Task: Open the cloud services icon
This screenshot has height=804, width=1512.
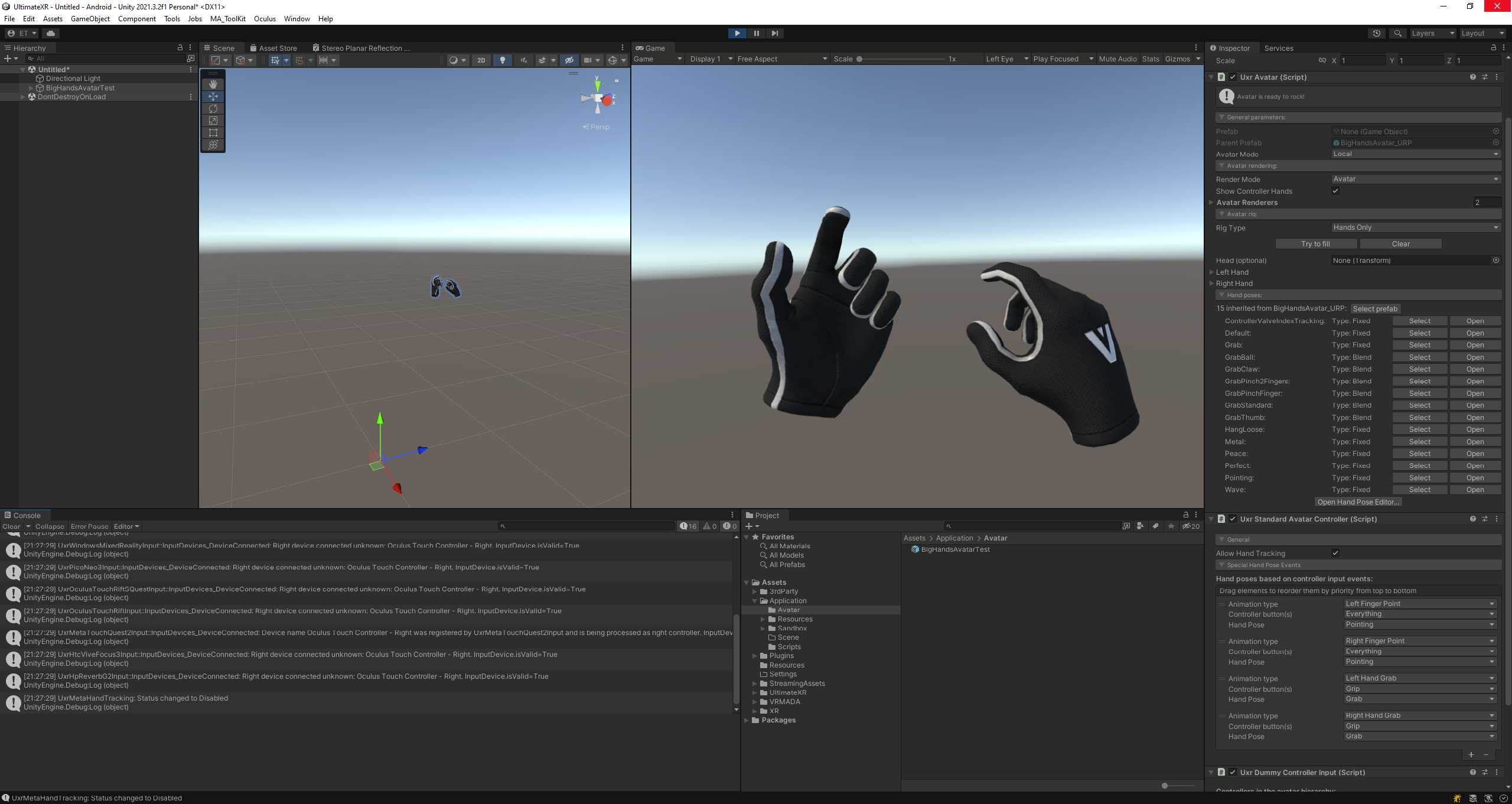Action: [51, 34]
